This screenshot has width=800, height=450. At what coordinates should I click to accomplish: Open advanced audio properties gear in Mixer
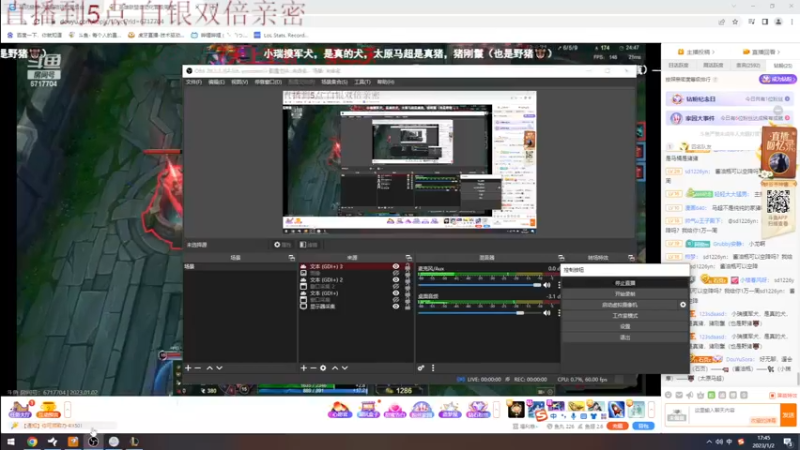[421, 368]
